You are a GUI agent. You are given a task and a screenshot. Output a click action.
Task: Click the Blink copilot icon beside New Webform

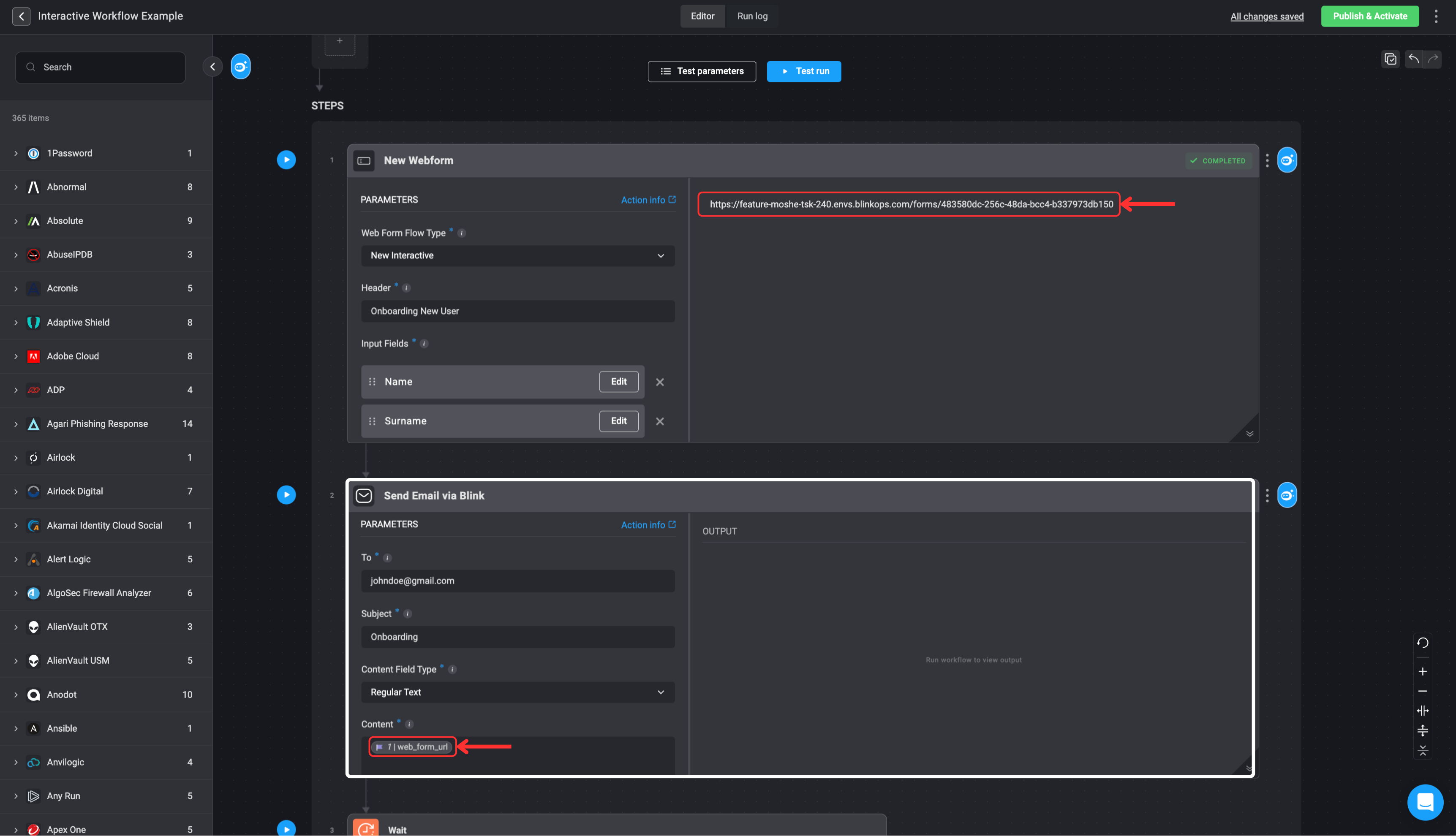point(1287,160)
